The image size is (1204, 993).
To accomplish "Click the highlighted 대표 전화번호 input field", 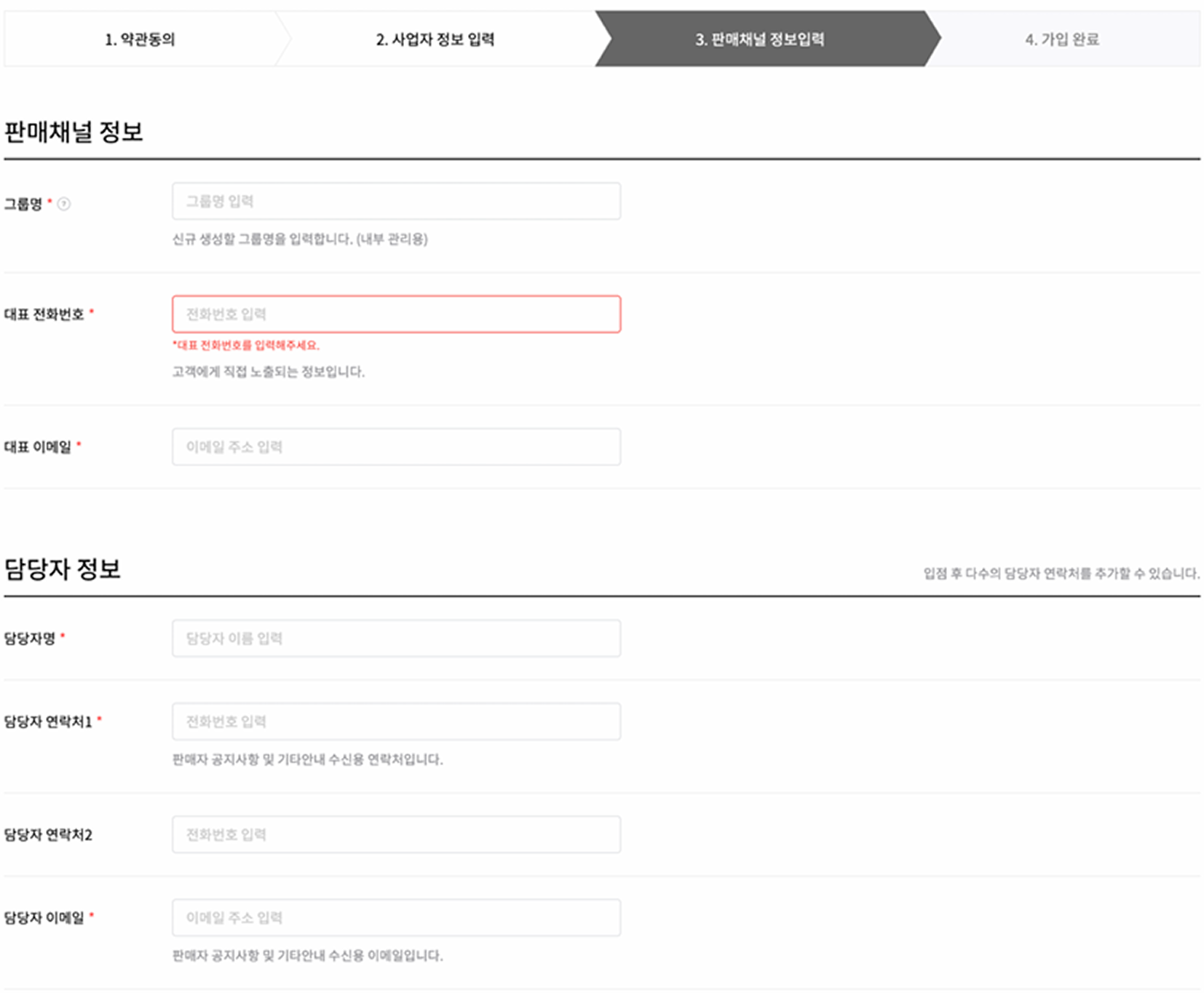I will coord(395,314).
